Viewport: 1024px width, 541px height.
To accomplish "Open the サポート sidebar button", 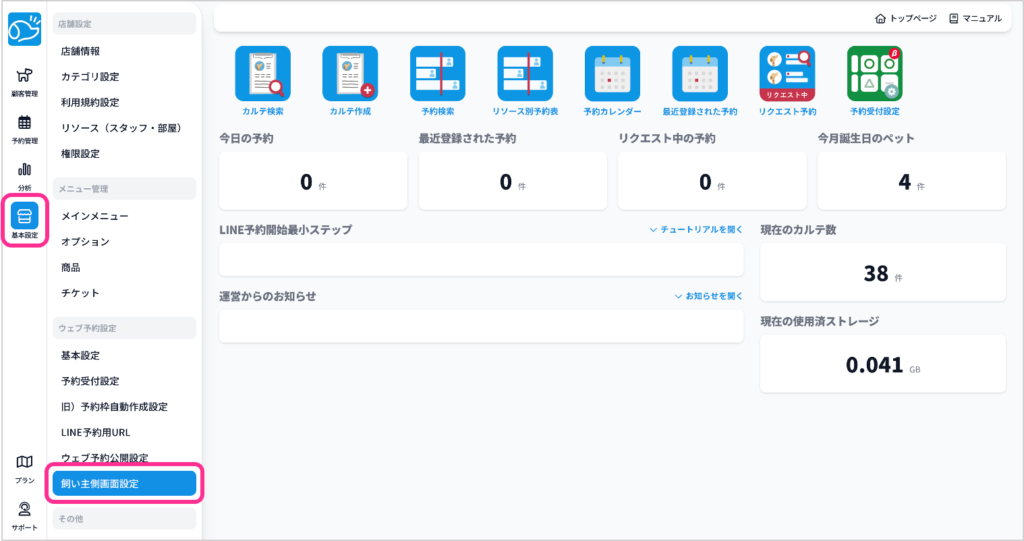I will coord(24,515).
